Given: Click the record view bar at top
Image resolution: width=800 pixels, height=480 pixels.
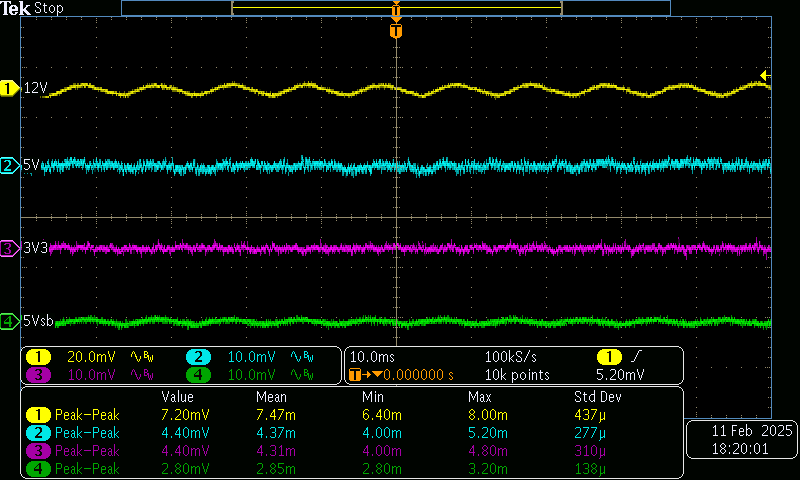Looking at the screenshot, I should tap(396, 8).
